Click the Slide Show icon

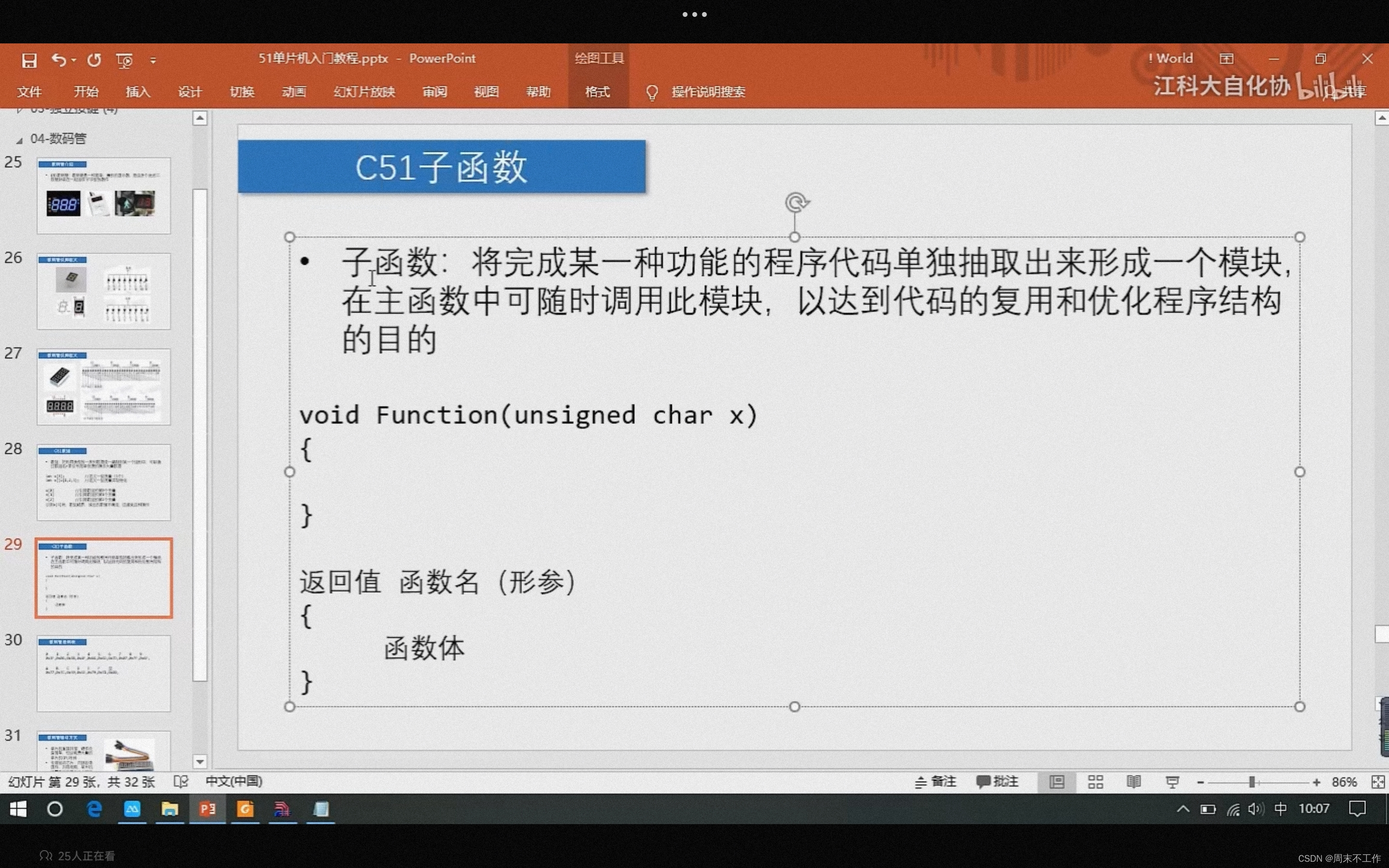1172,781
